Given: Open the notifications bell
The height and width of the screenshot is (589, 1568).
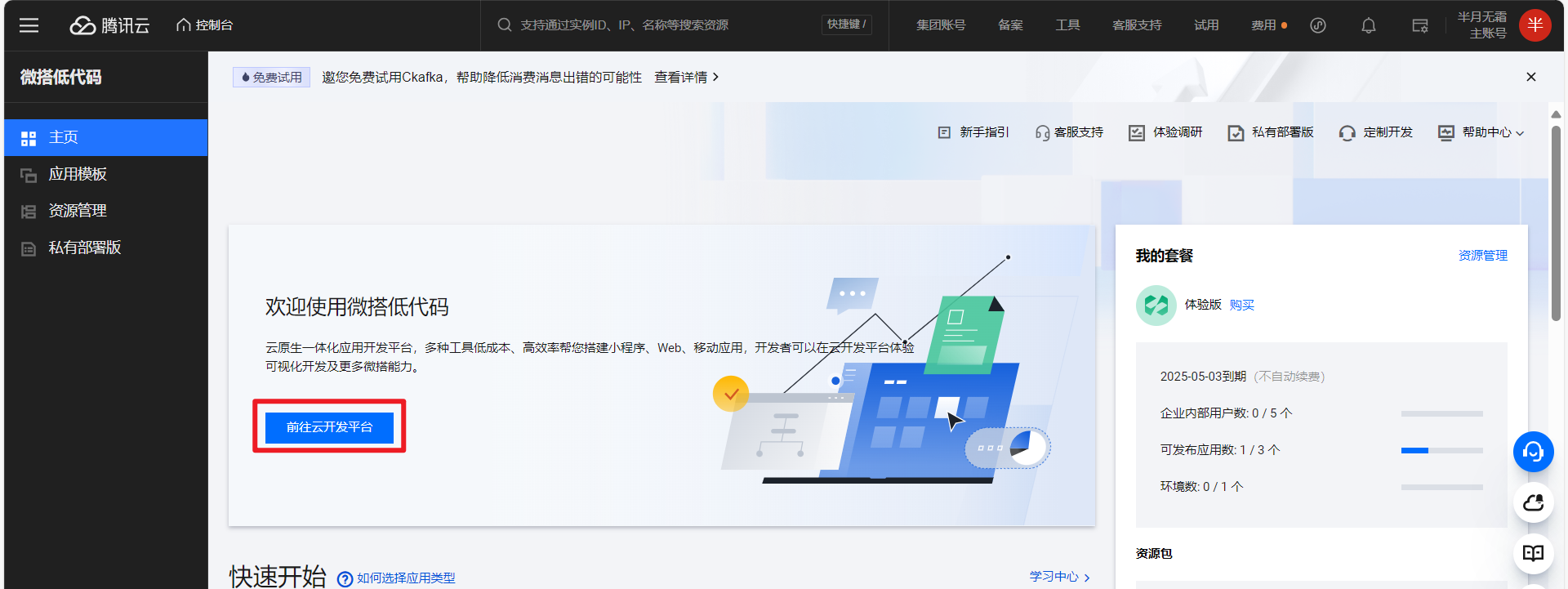Looking at the screenshot, I should pyautogui.click(x=1369, y=25).
